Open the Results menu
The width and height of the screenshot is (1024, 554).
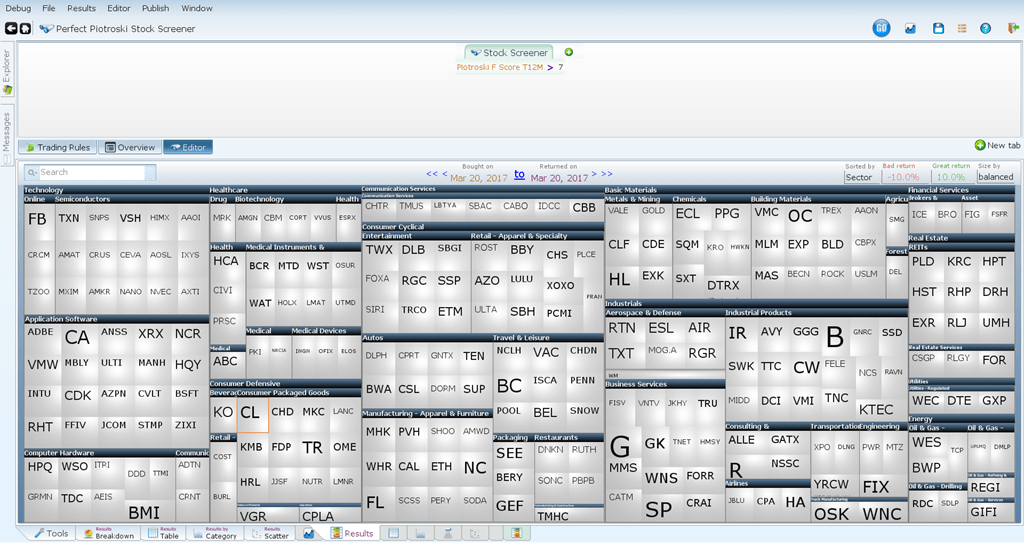tap(81, 8)
